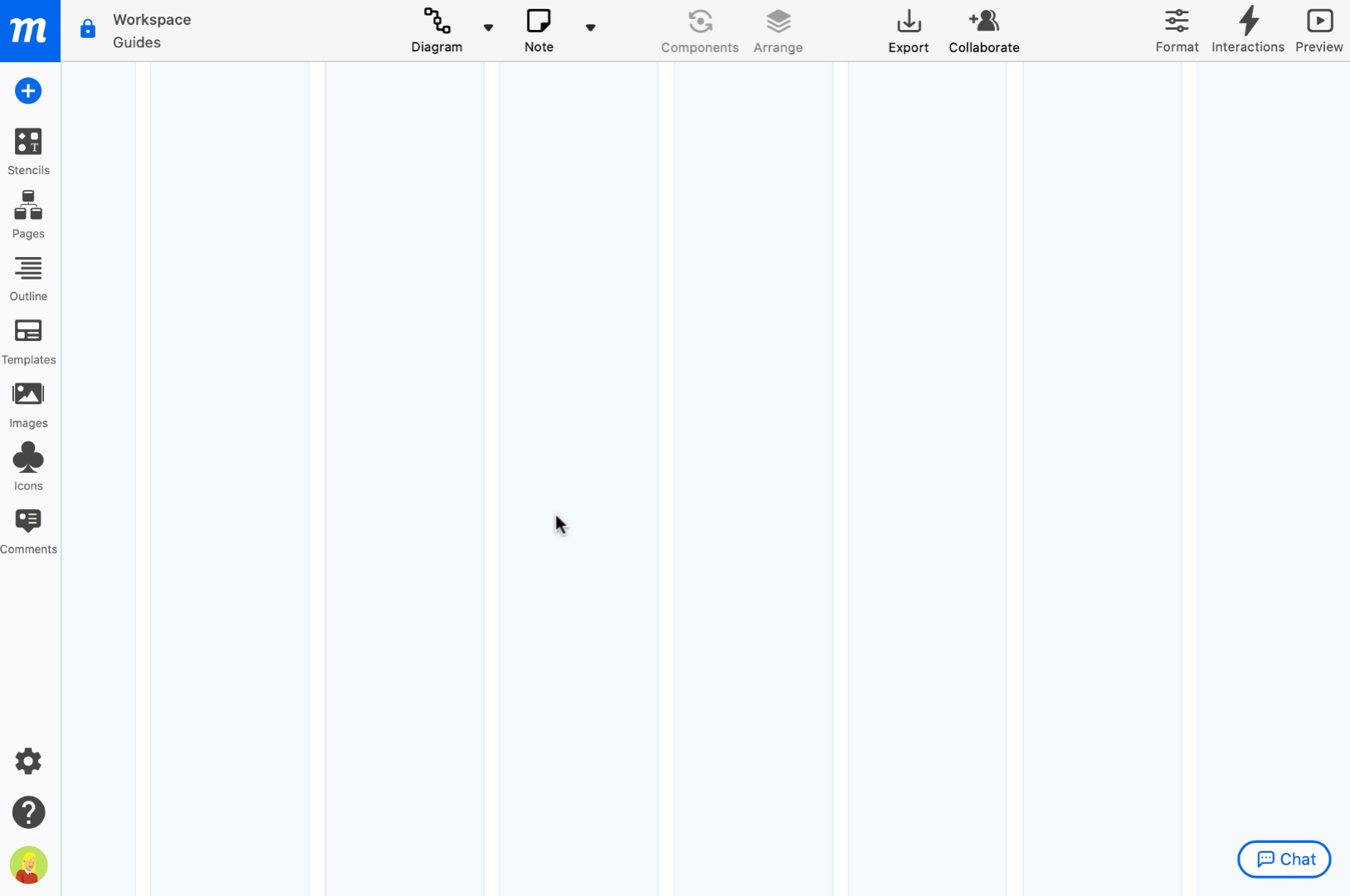The image size is (1350, 896).
Task: Open the Pages panel
Action: click(28, 214)
